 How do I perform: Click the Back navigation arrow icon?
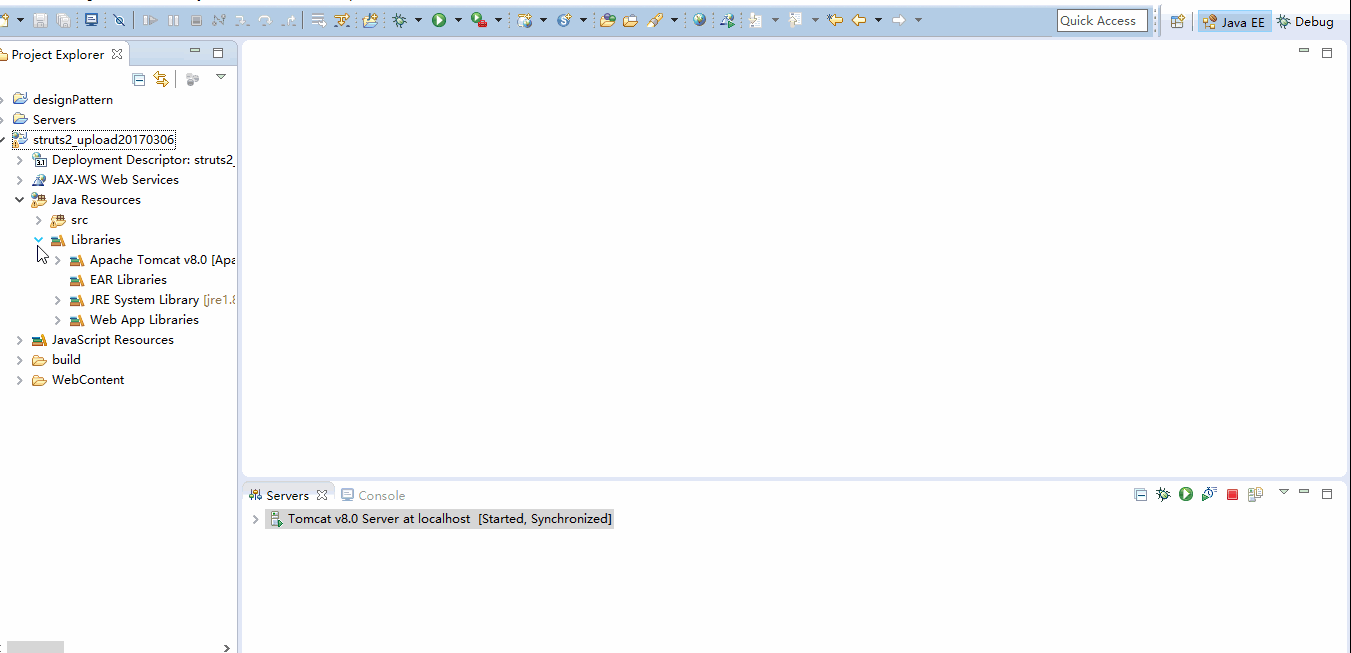pos(858,20)
